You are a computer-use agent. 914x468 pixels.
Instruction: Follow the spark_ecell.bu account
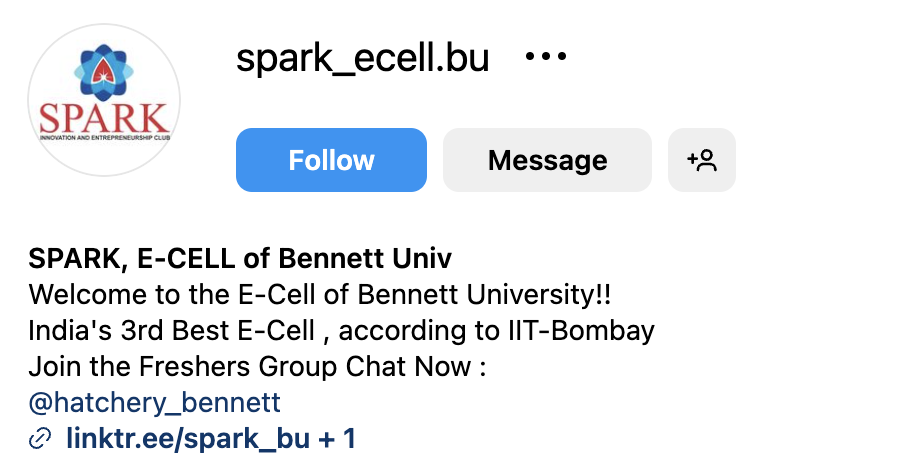[x=331, y=160]
